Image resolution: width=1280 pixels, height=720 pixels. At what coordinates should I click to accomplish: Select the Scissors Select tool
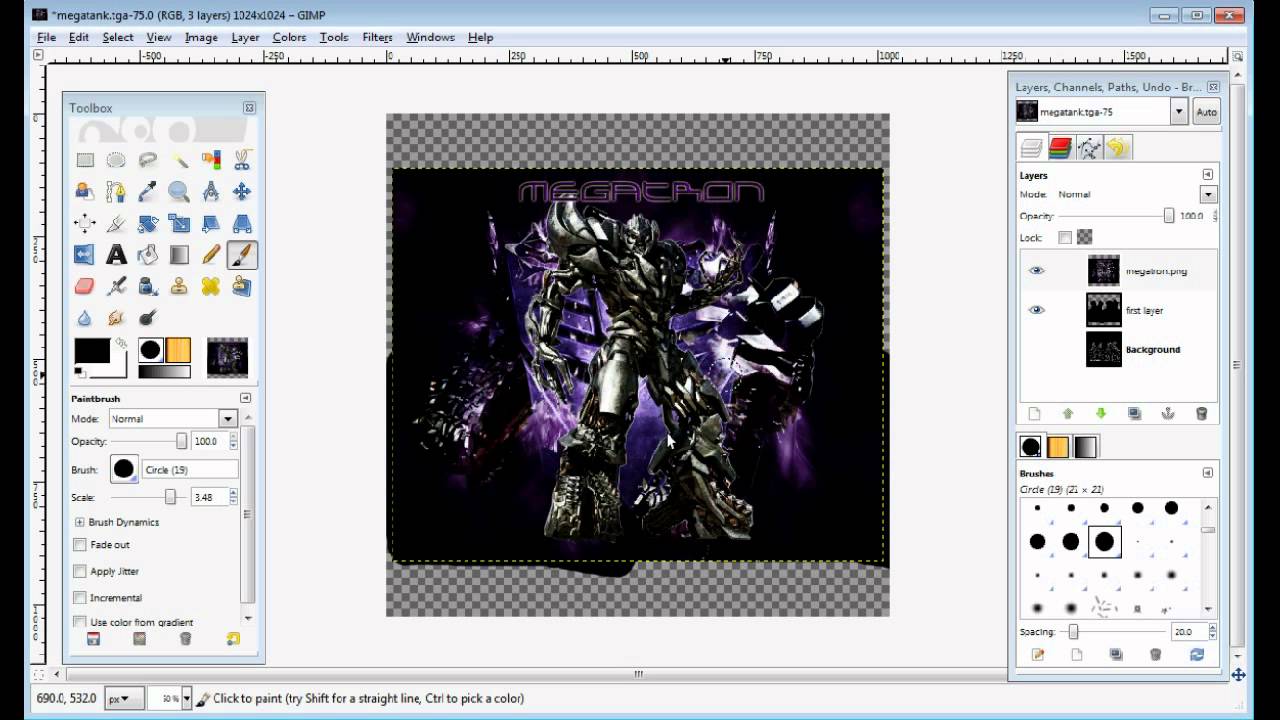click(242, 160)
